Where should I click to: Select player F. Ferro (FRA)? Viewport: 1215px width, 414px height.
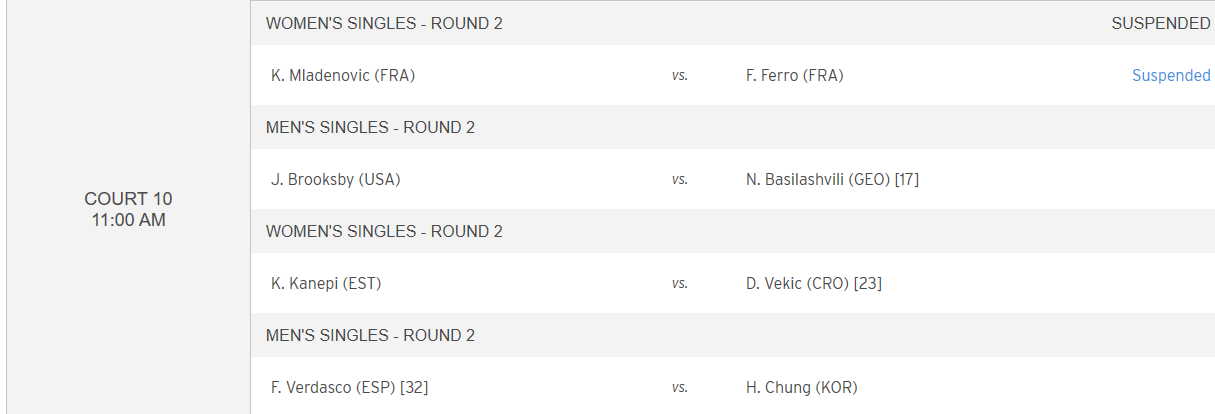point(795,75)
